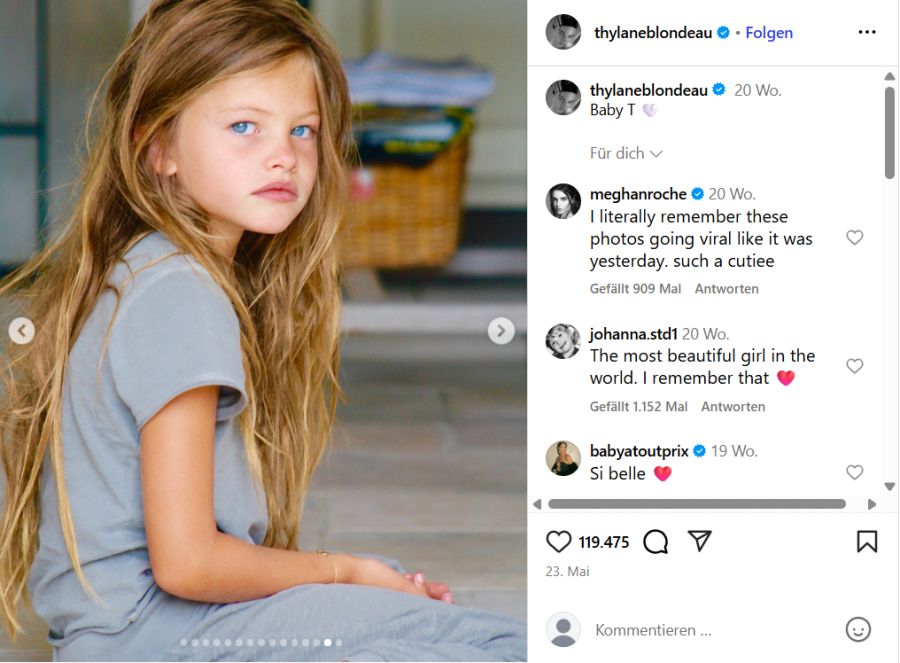Open babyatoutprix profile from username

(x=639, y=451)
